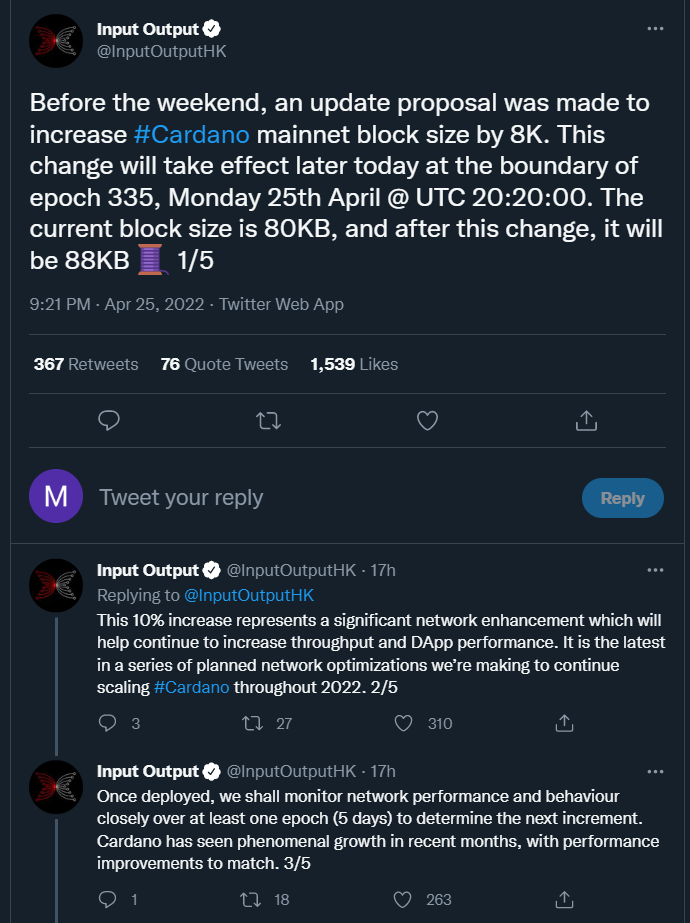
Task: Share the 3/5 thread tweet
Action: click(x=564, y=899)
